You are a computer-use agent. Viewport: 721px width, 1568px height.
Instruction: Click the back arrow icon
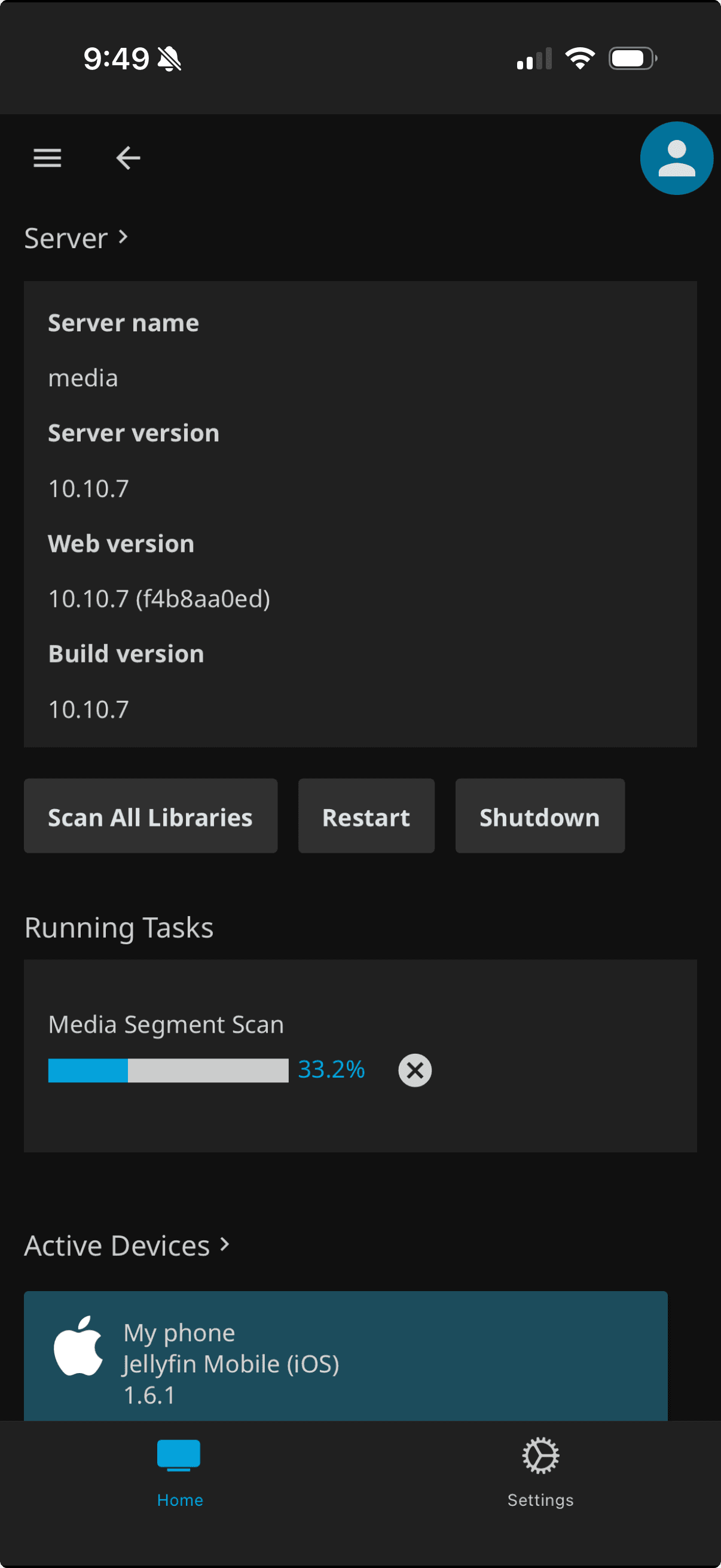[x=127, y=158]
